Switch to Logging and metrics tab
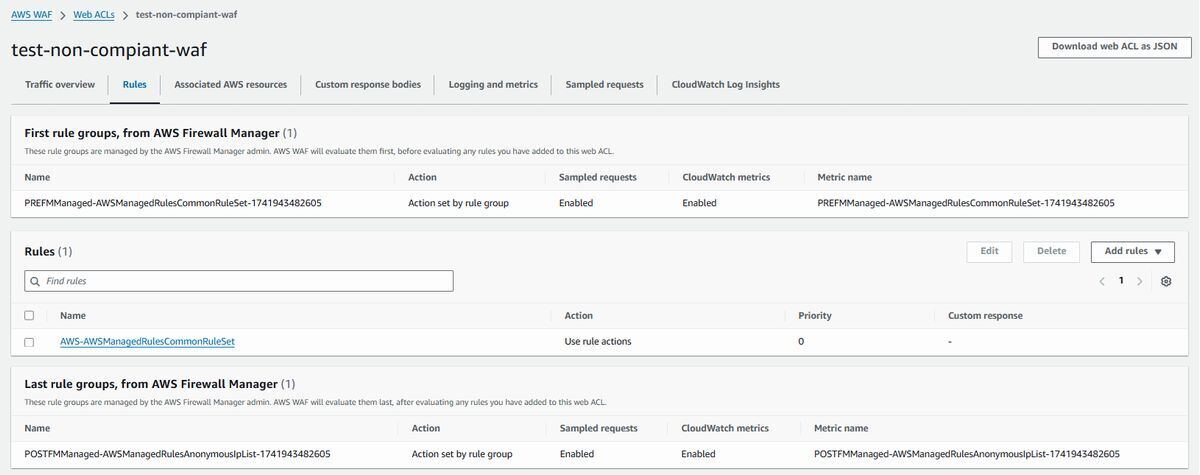Screen dimensions: 1200x475 493,85
